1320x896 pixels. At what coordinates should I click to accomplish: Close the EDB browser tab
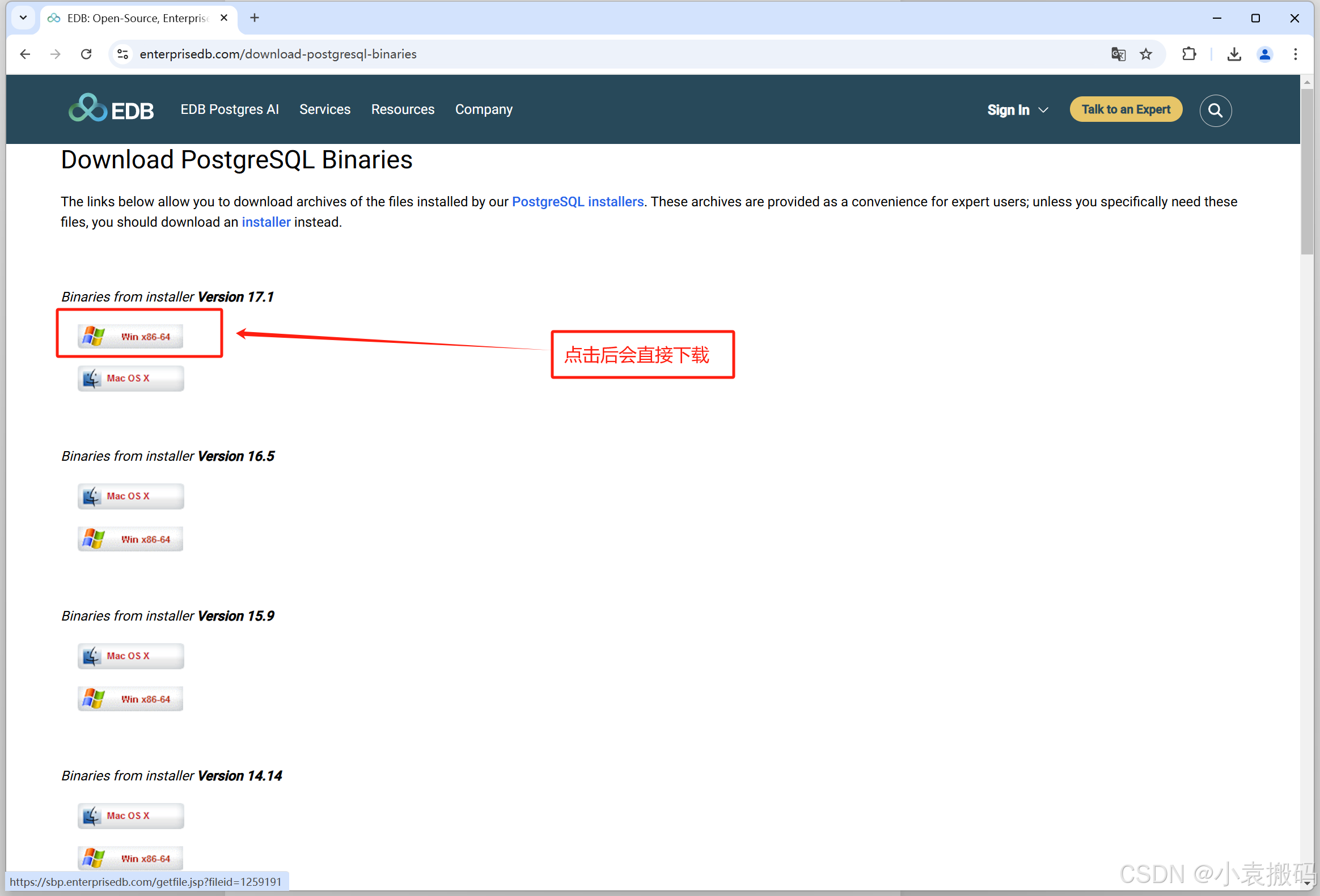pos(224,18)
